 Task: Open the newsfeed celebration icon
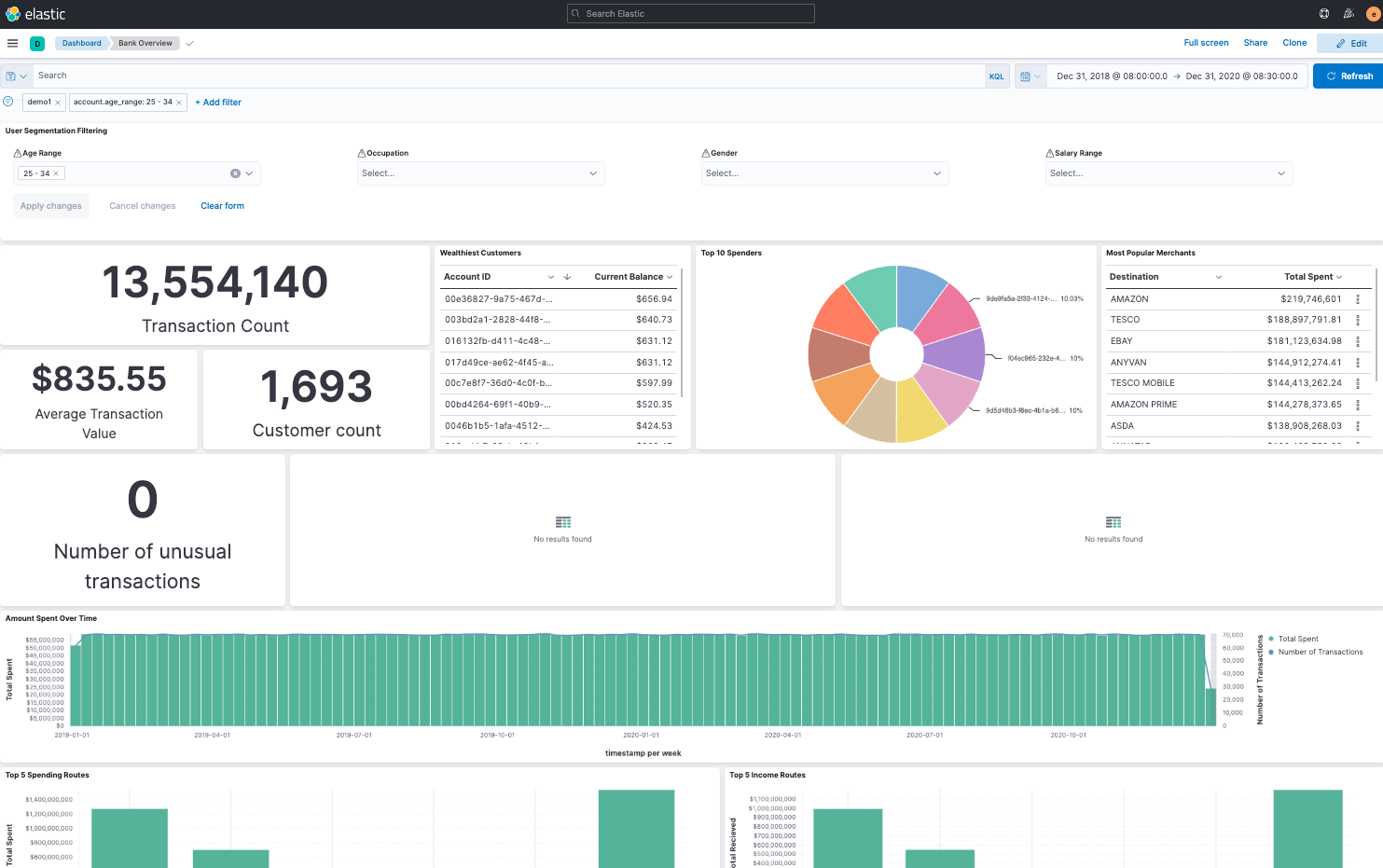(x=1348, y=14)
